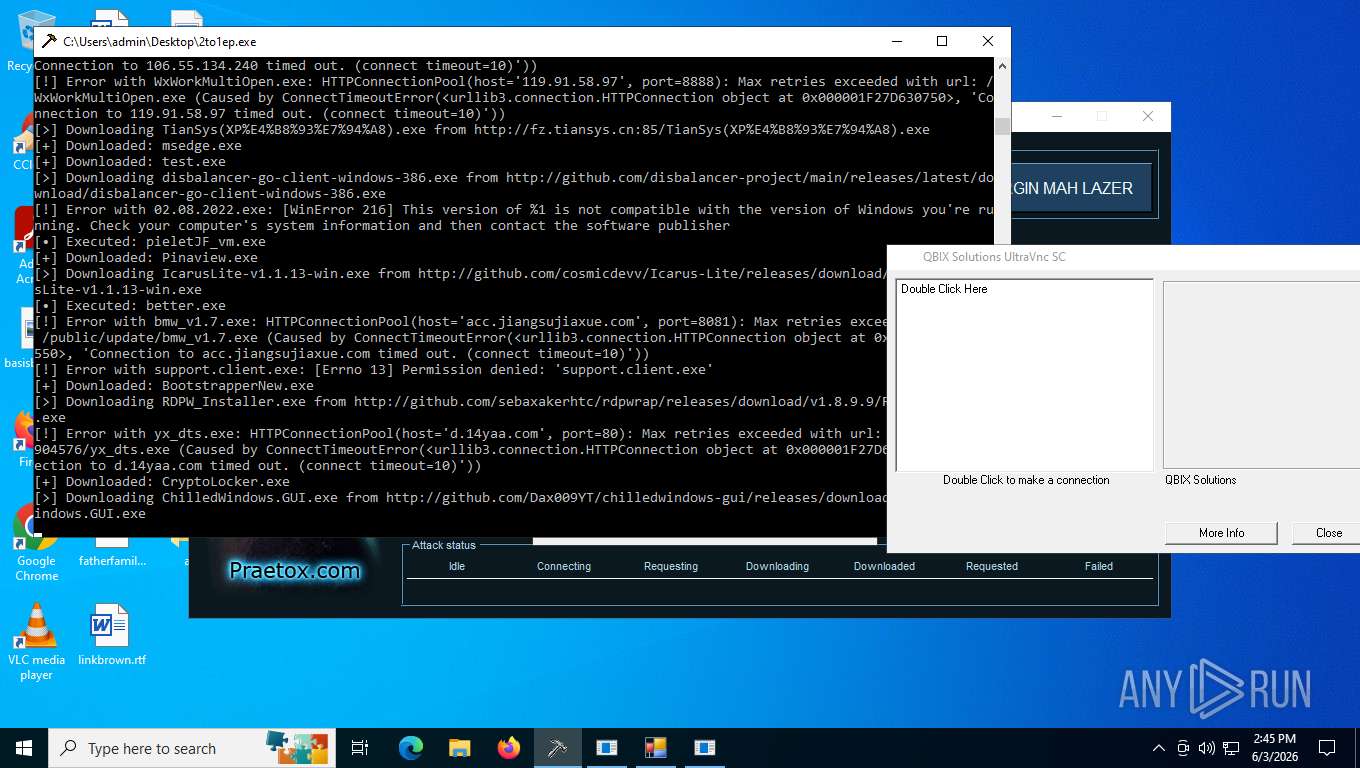Click the Downloaded: CryptoLocker.exe console line
1360x768 pixels.
(x=162, y=482)
